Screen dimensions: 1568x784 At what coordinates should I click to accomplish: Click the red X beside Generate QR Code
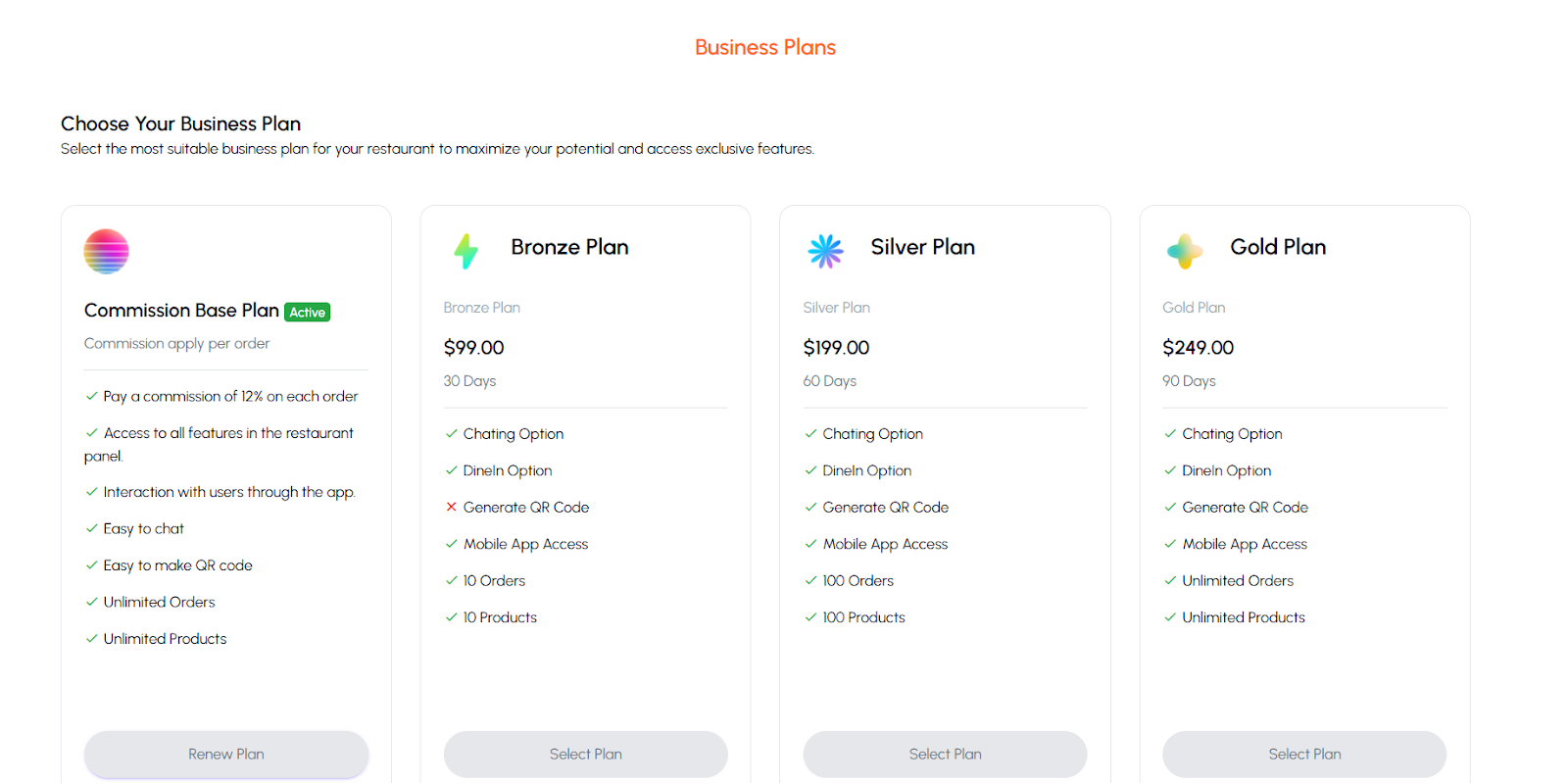[451, 508]
